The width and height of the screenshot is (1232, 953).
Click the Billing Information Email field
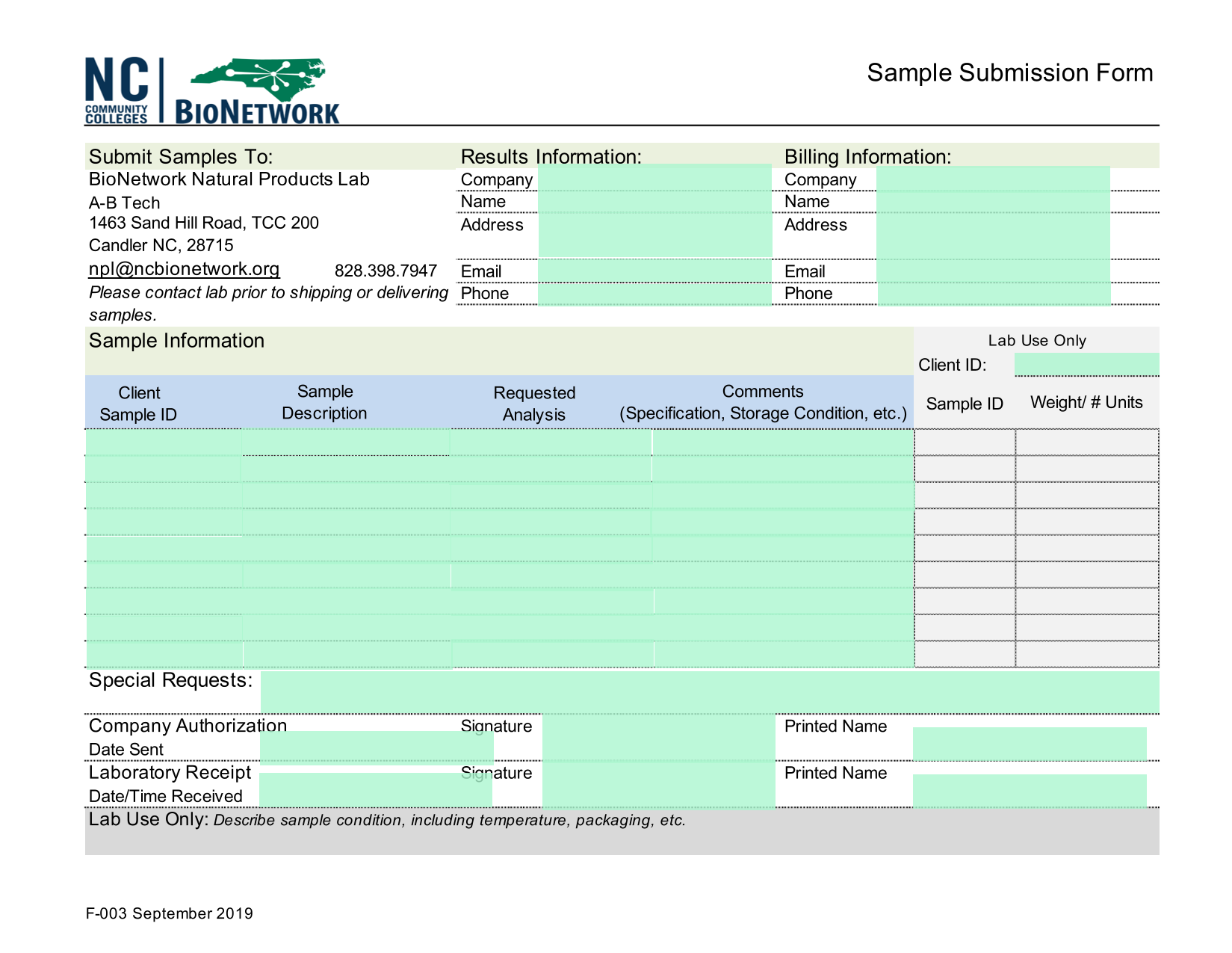(x=993, y=271)
